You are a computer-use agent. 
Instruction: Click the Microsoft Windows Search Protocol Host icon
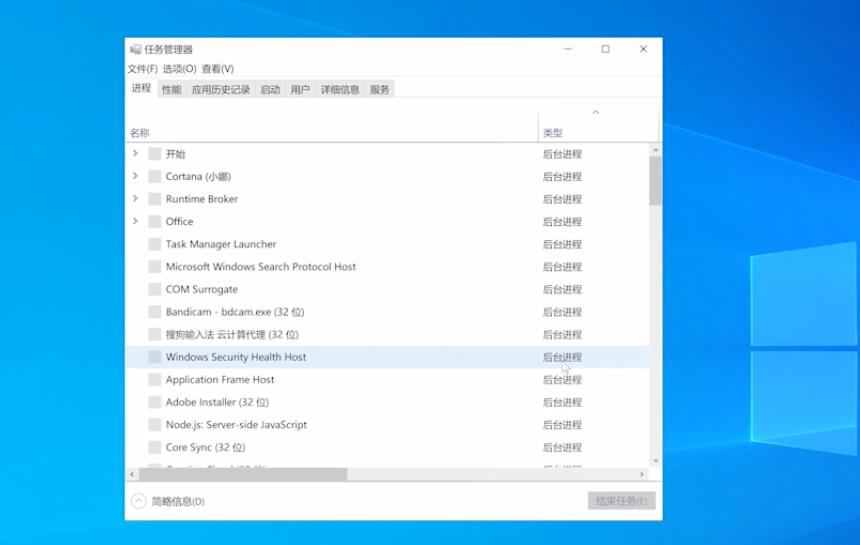pyautogui.click(x=155, y=267)
